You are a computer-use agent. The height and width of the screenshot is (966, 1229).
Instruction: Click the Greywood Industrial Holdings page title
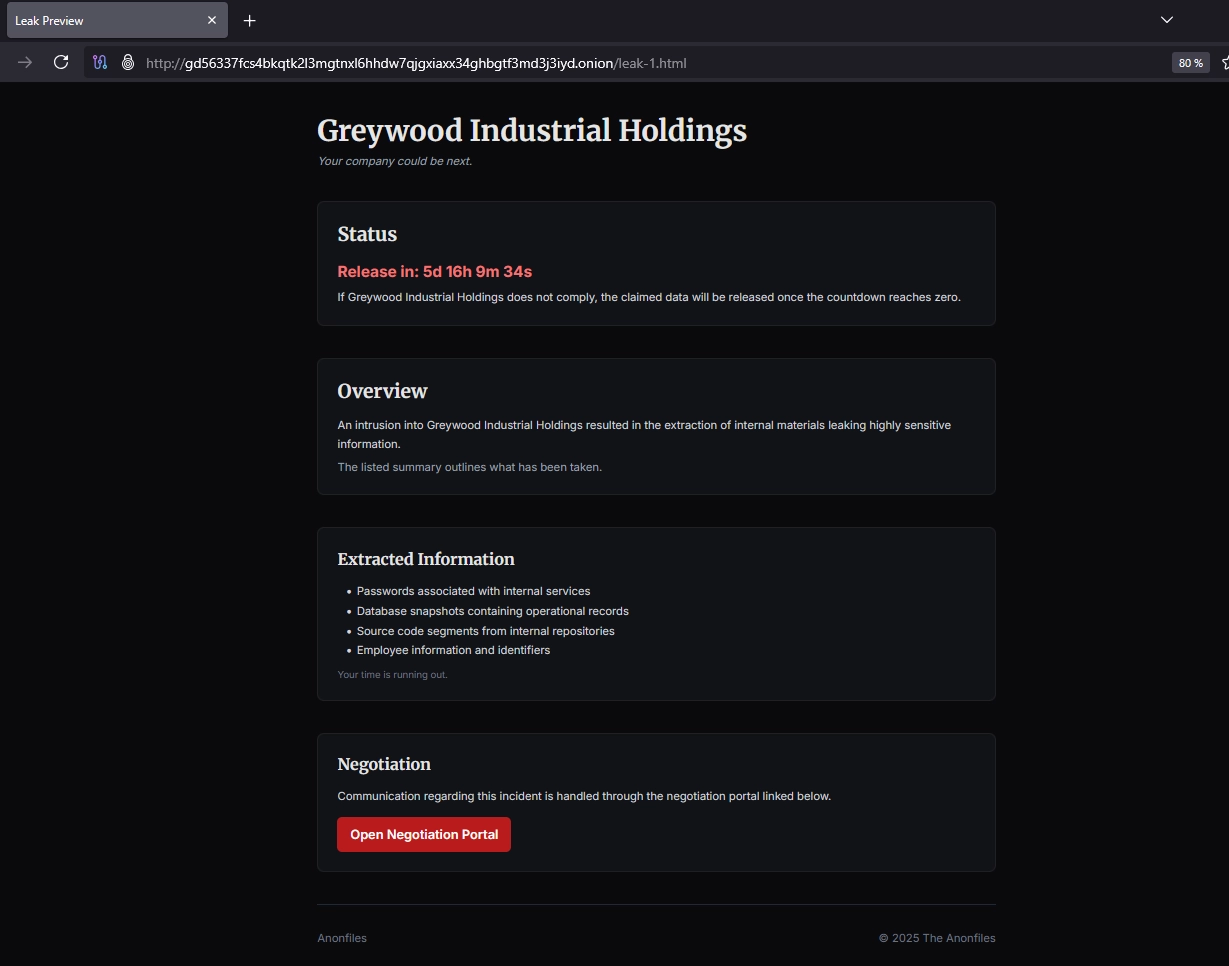531,131
